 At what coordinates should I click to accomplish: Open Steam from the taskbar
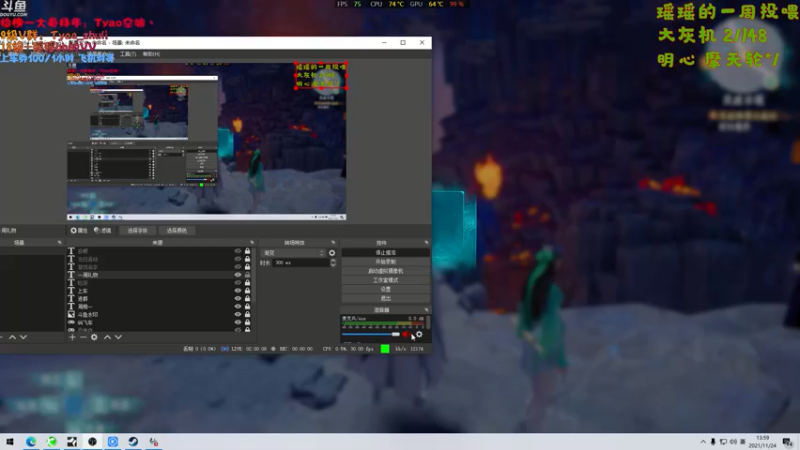[133, 442]
